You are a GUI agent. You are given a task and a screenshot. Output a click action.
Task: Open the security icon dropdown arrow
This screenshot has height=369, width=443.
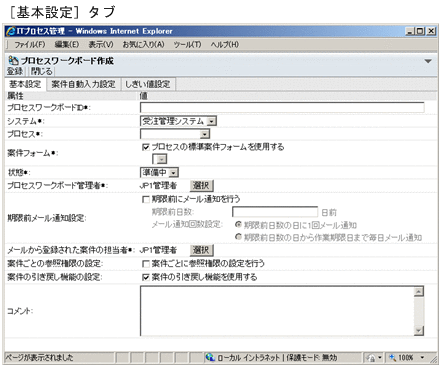[380, 358]
